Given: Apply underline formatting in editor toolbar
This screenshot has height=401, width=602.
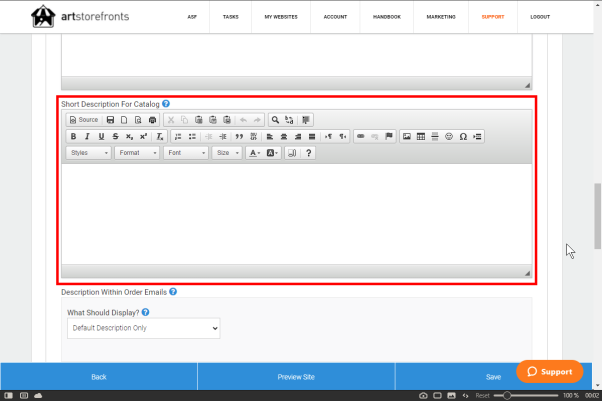Looking at the screenshot, I should [x=101, y=136].
